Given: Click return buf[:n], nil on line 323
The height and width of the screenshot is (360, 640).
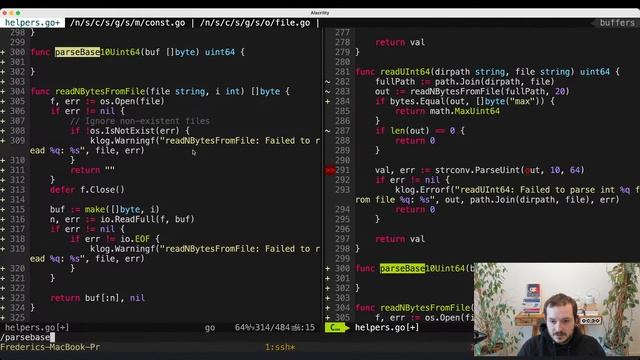Looking at the screenshot, I should (98, 298).
